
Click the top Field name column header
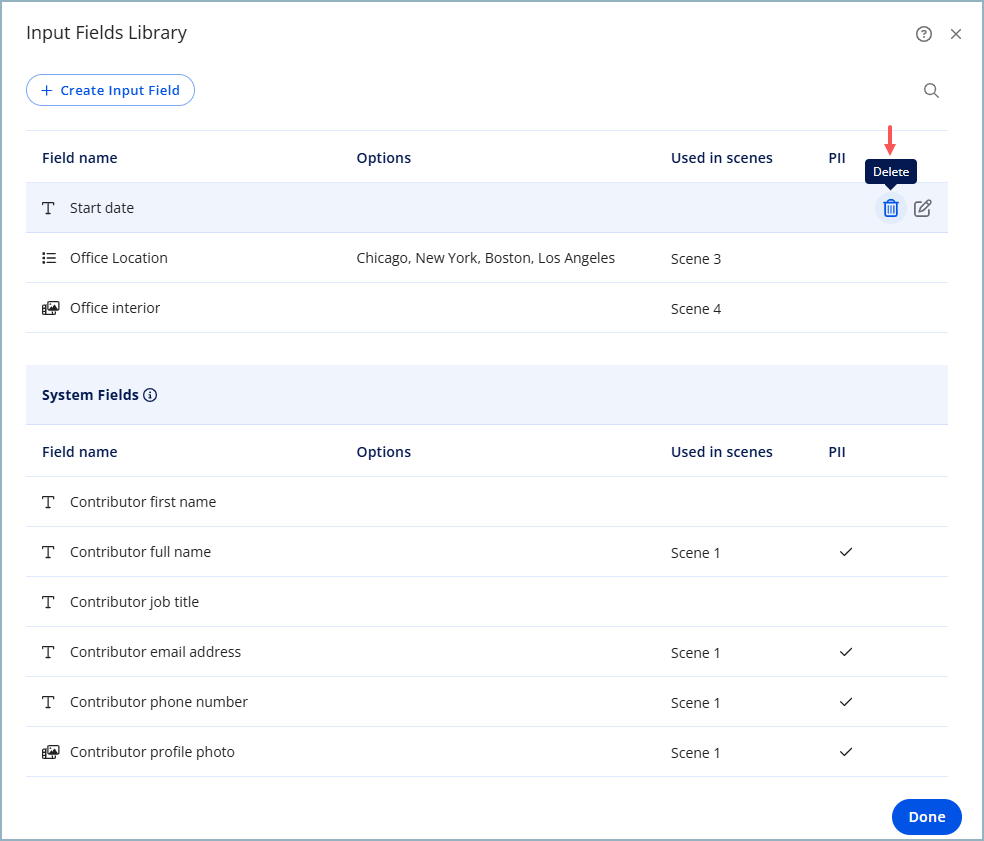pos(80,158)
